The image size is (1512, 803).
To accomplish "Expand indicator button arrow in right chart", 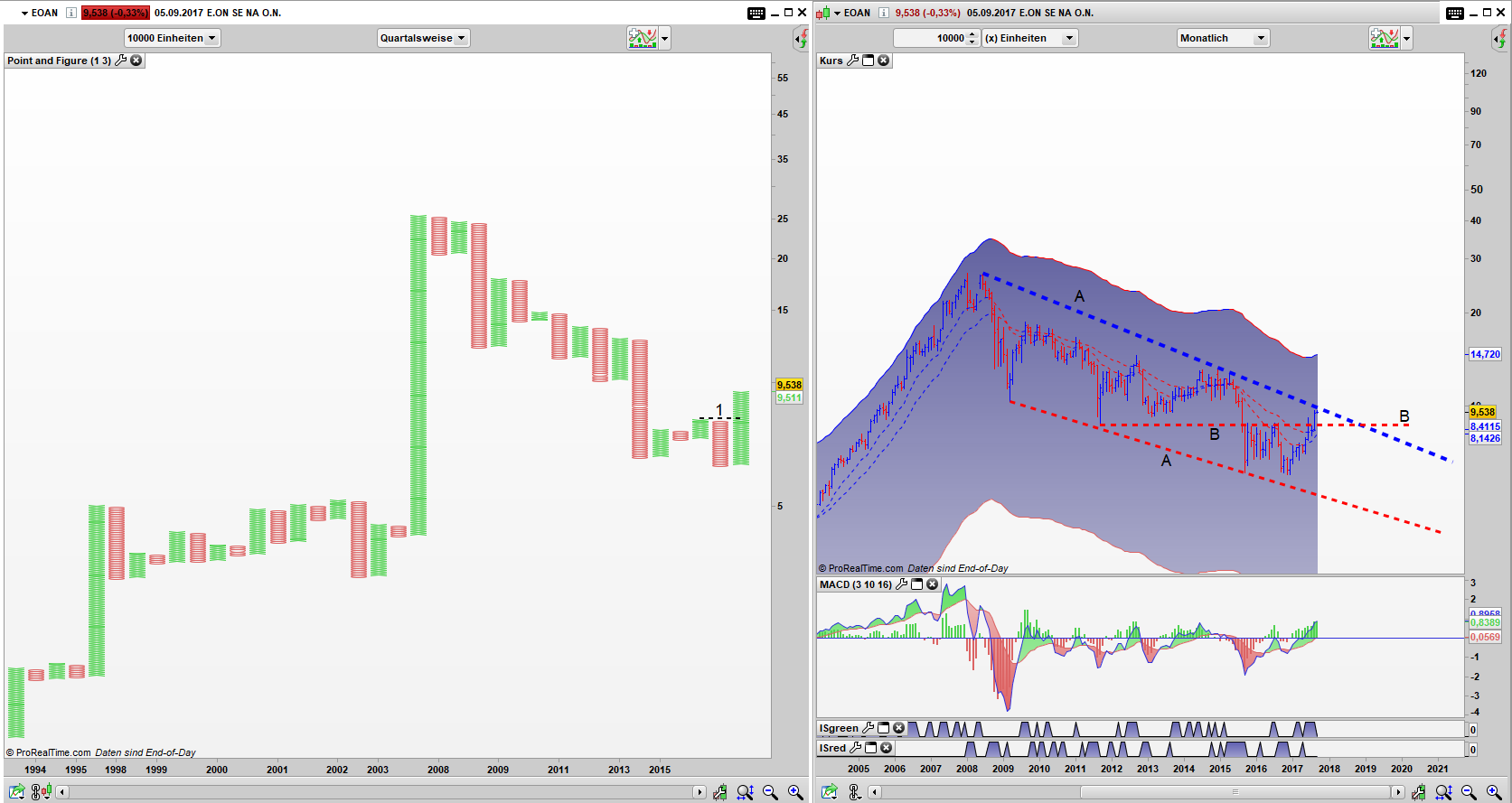I will (1407, 38).
